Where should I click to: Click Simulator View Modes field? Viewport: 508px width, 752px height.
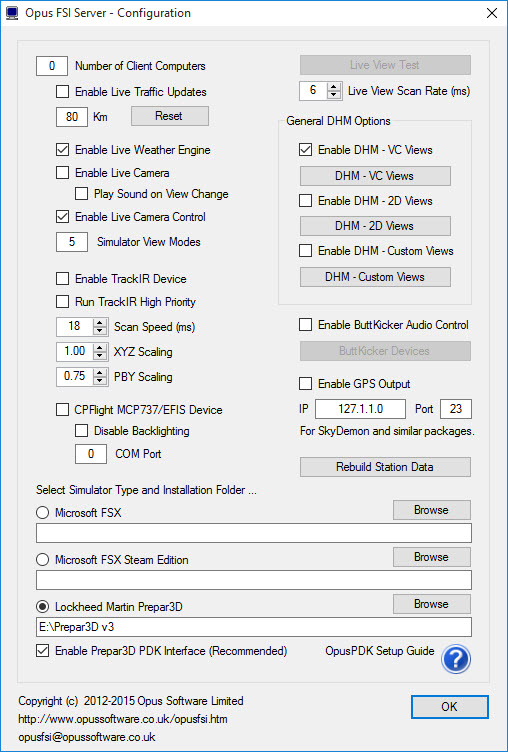pos(72,242)
